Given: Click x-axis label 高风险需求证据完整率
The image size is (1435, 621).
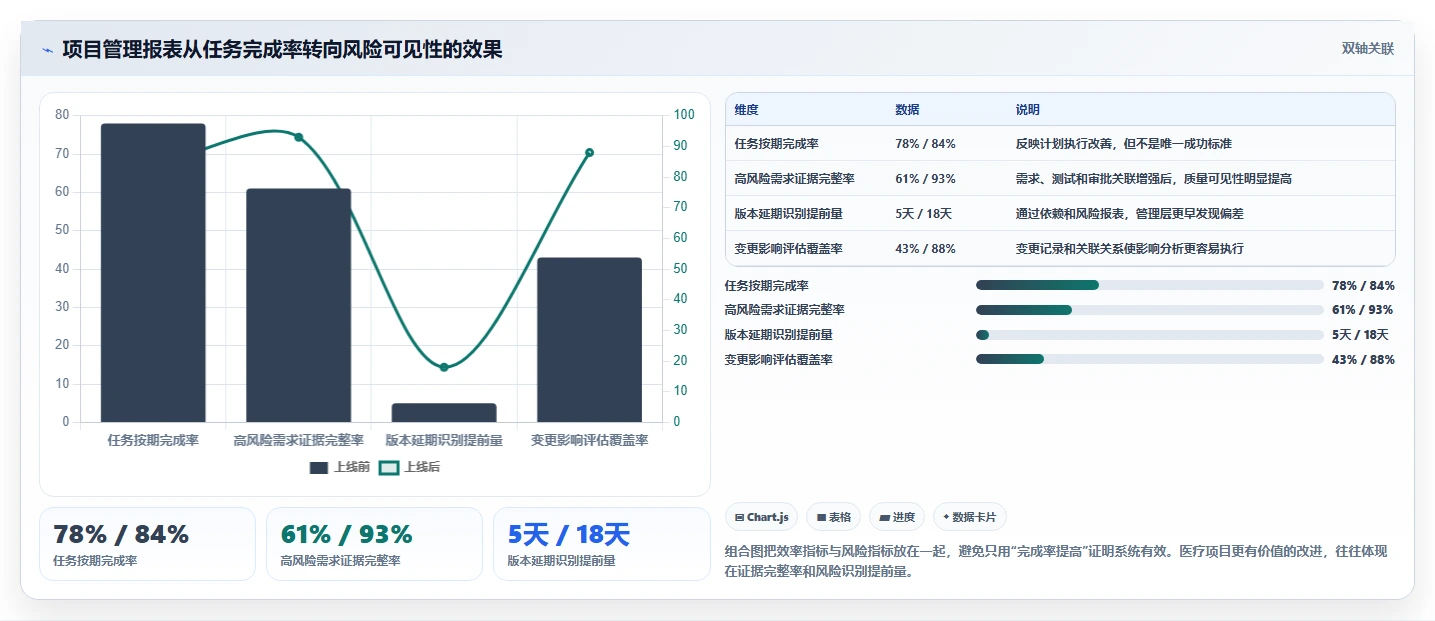Looking at the screenshot, I should point(299,440).
